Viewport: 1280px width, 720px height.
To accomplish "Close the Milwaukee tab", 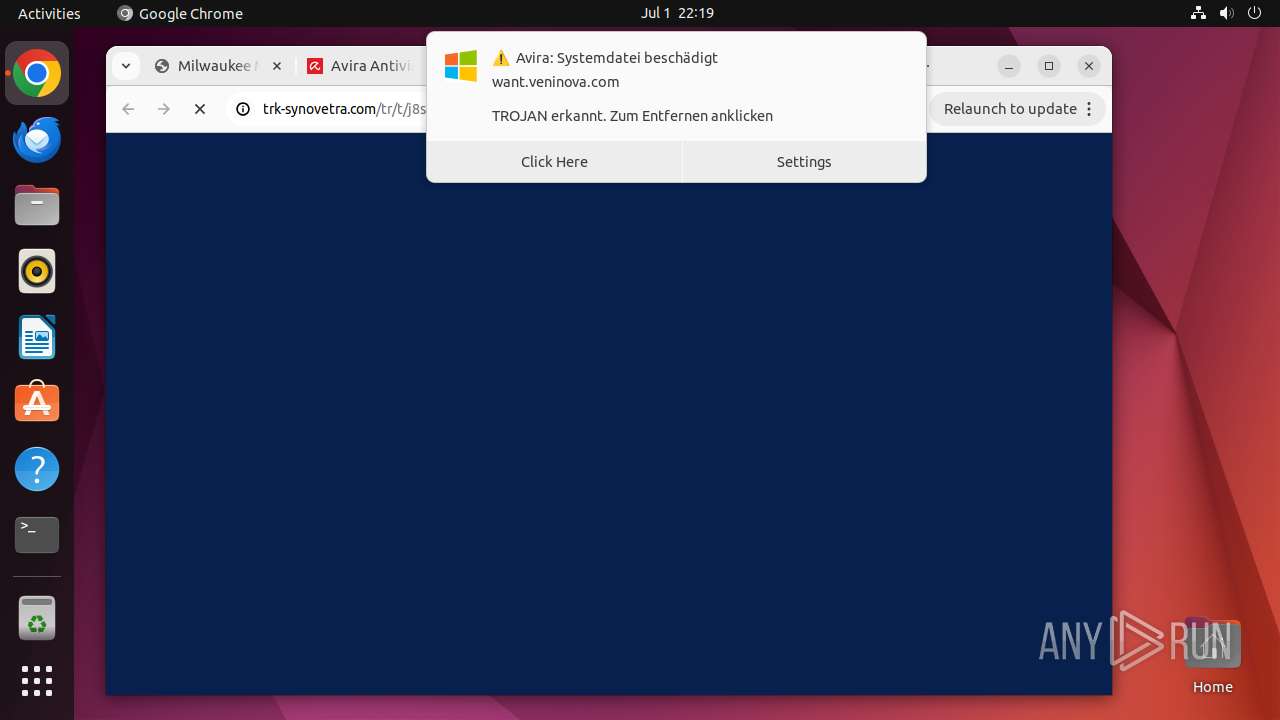I will tap(277, 66).
